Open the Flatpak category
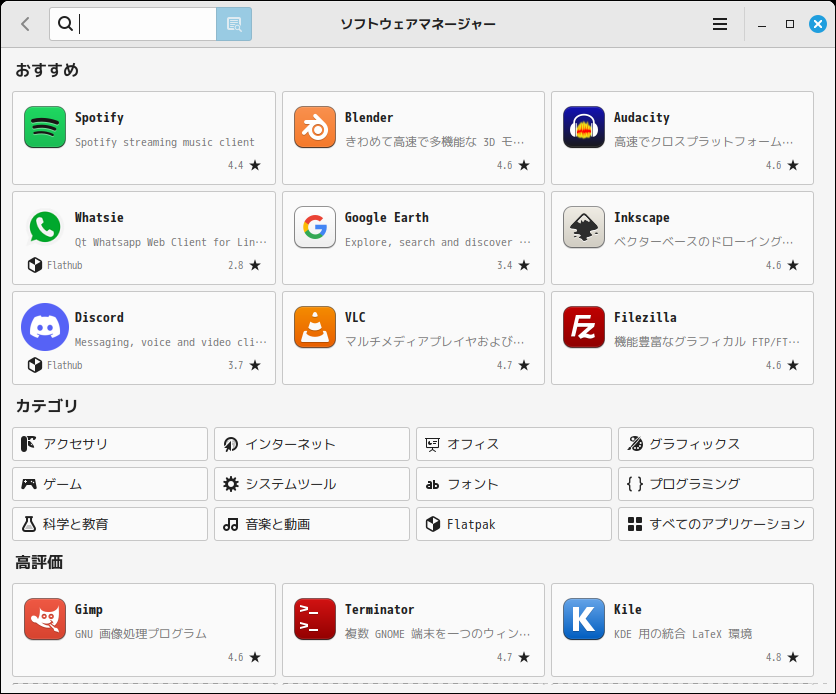Screen dimensions: 836x694 [514, 524]
